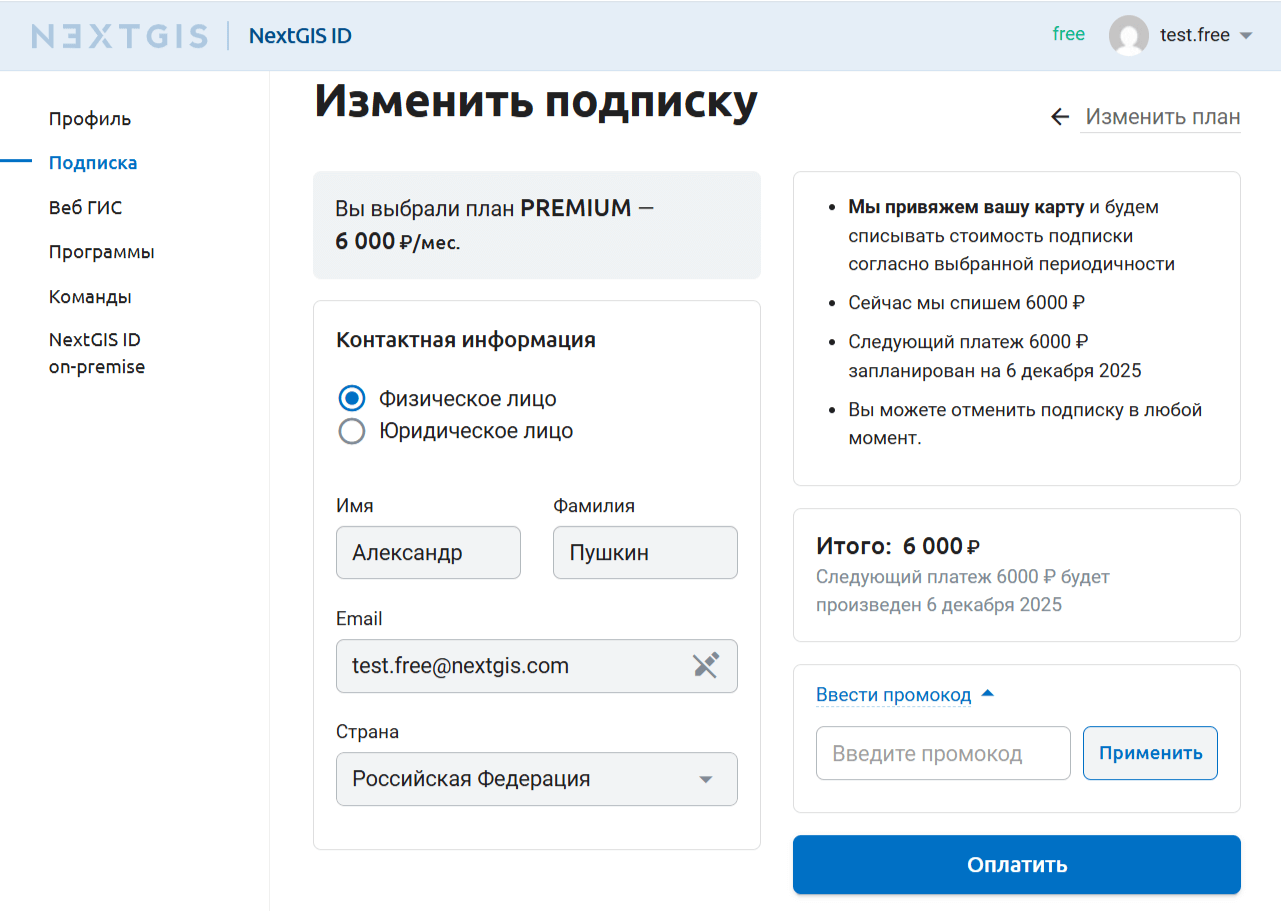Click the user avatar icon
Screen dimensions: 1281x911
(1128, 36)
